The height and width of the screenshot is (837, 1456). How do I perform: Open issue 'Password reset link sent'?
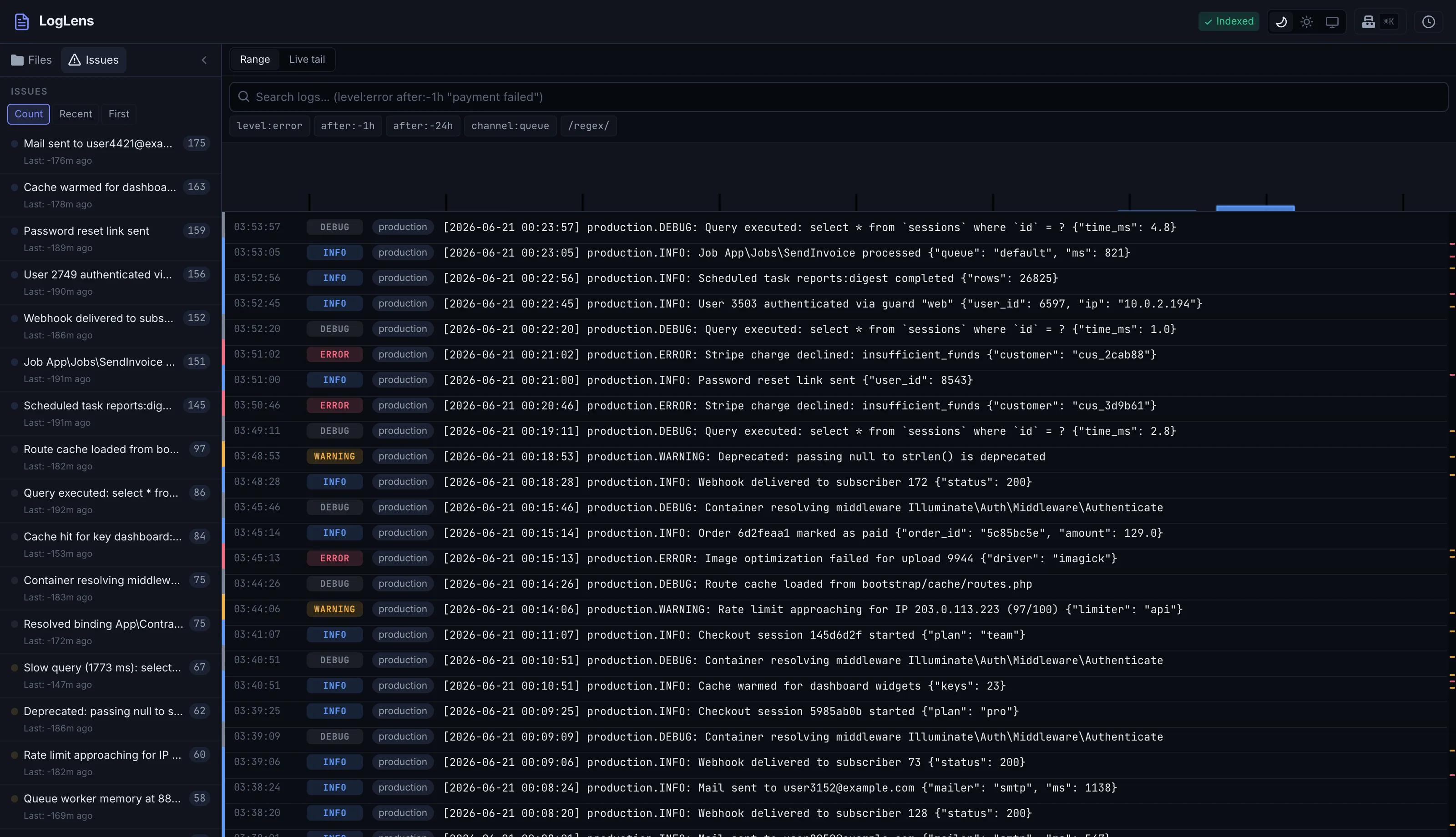[x=111, y=238]
